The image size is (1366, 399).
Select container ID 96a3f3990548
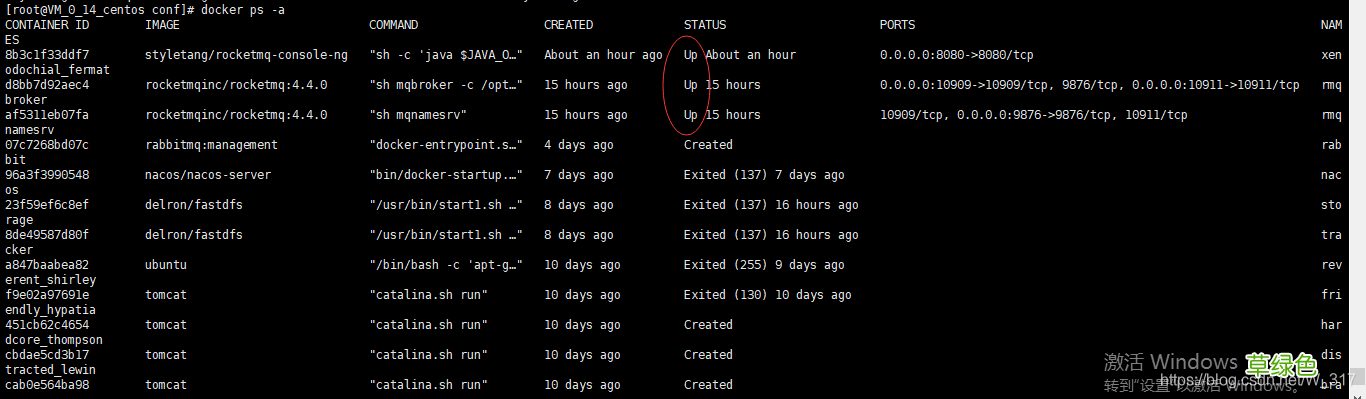(x=47, y=175)
